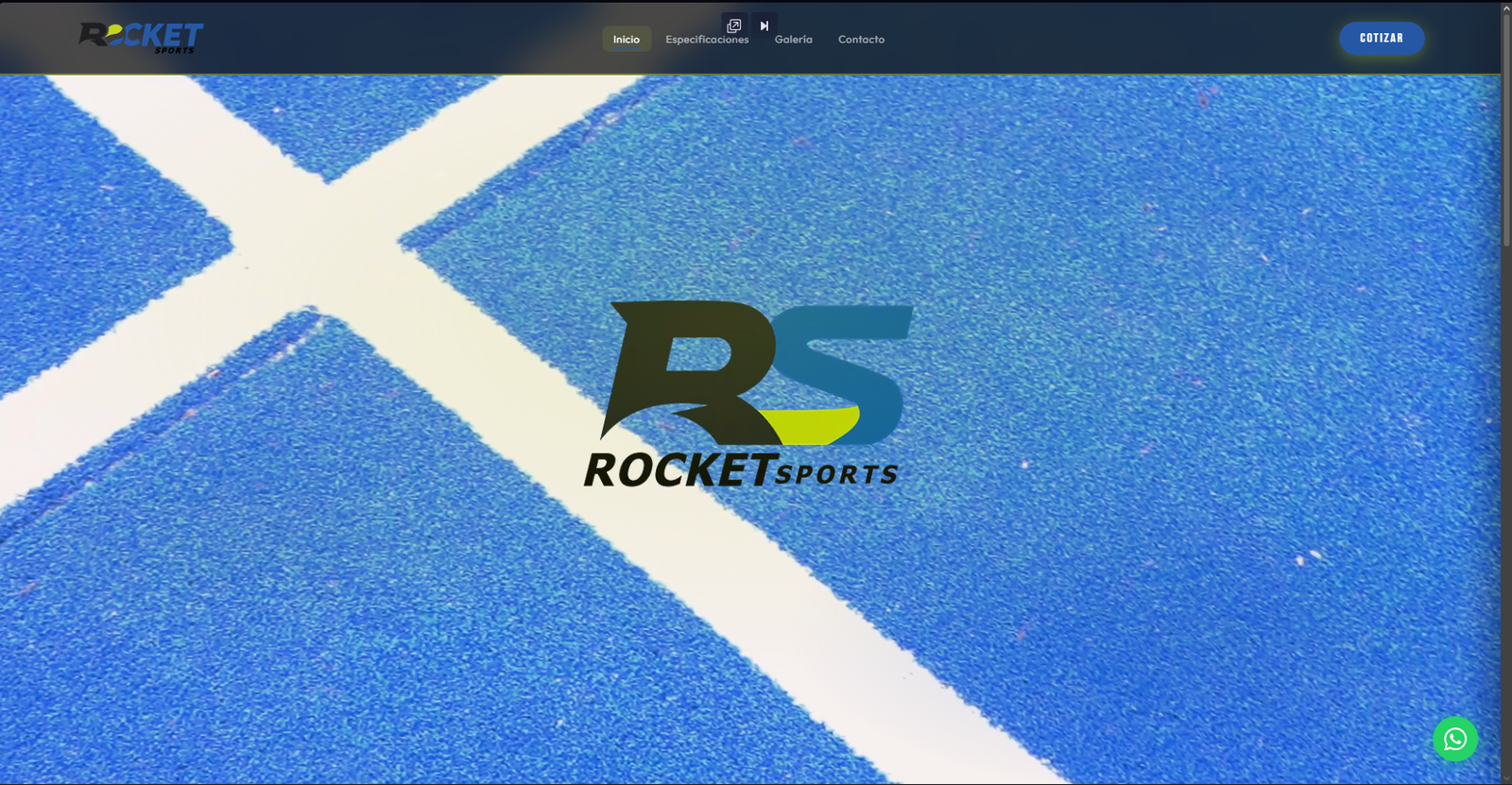Open the Contacto navigation link

pos(862,40)
